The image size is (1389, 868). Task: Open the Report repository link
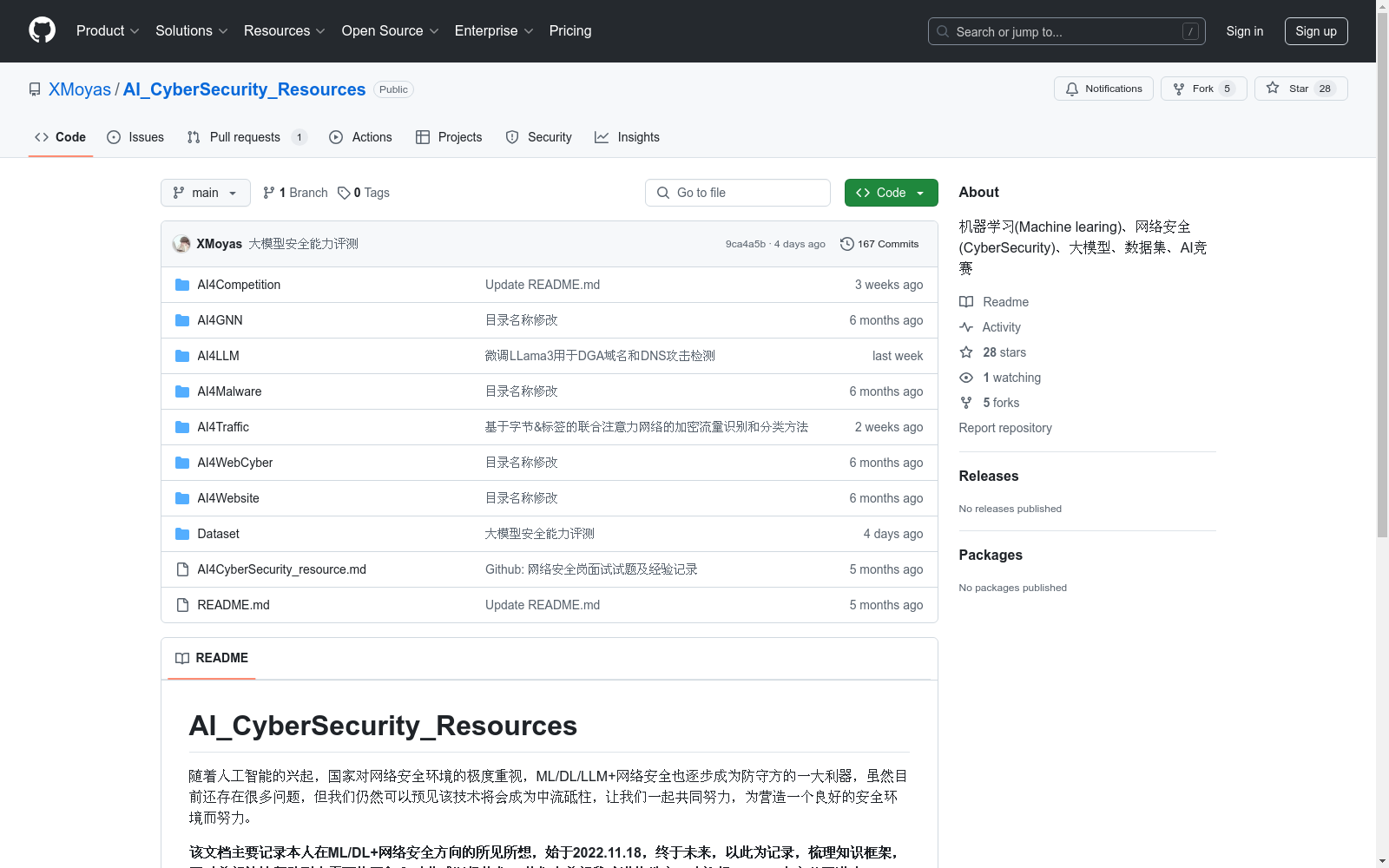pos(1004,428)
